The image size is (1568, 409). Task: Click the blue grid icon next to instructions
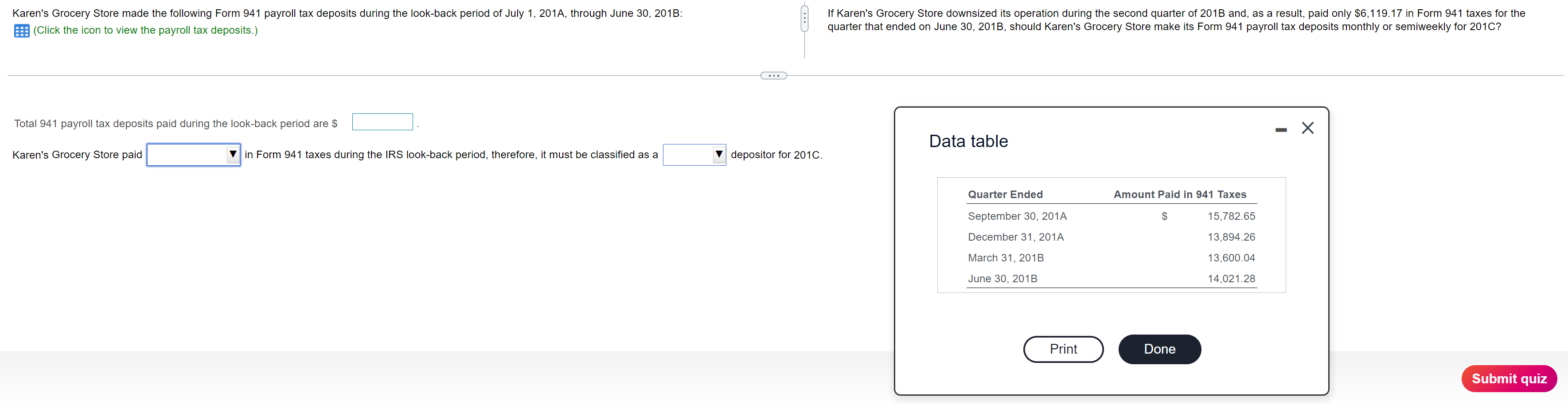(x=22, y=30)
